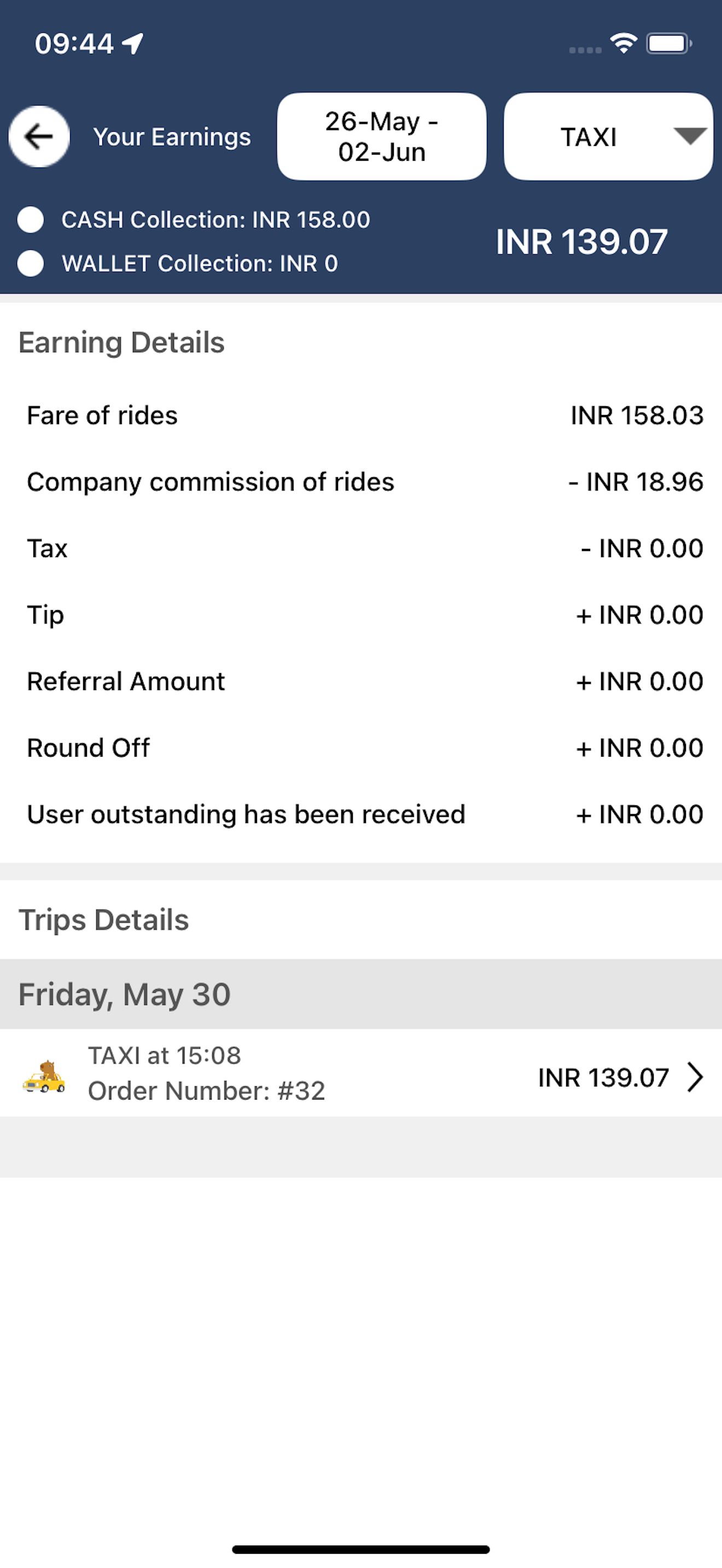Tap the Wi-Fi status icon
Image resolution: width=722 pixels, height=1568 pixels.
click(624, 43)
